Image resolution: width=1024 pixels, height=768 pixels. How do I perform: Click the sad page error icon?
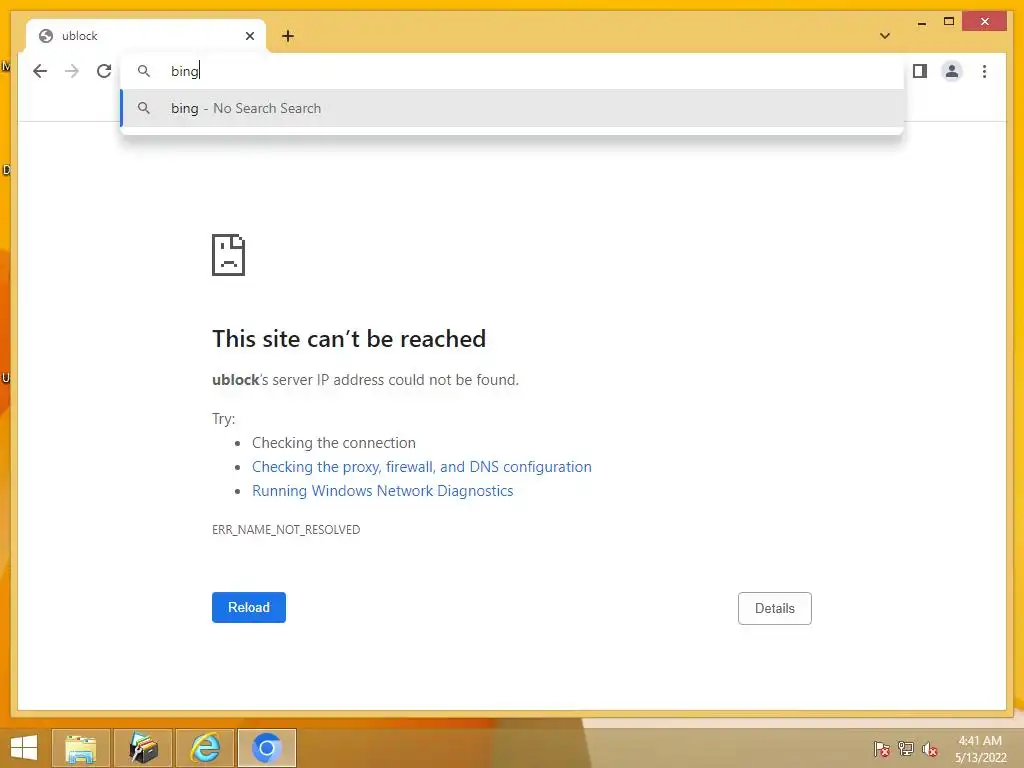click(x=229, y=255)
